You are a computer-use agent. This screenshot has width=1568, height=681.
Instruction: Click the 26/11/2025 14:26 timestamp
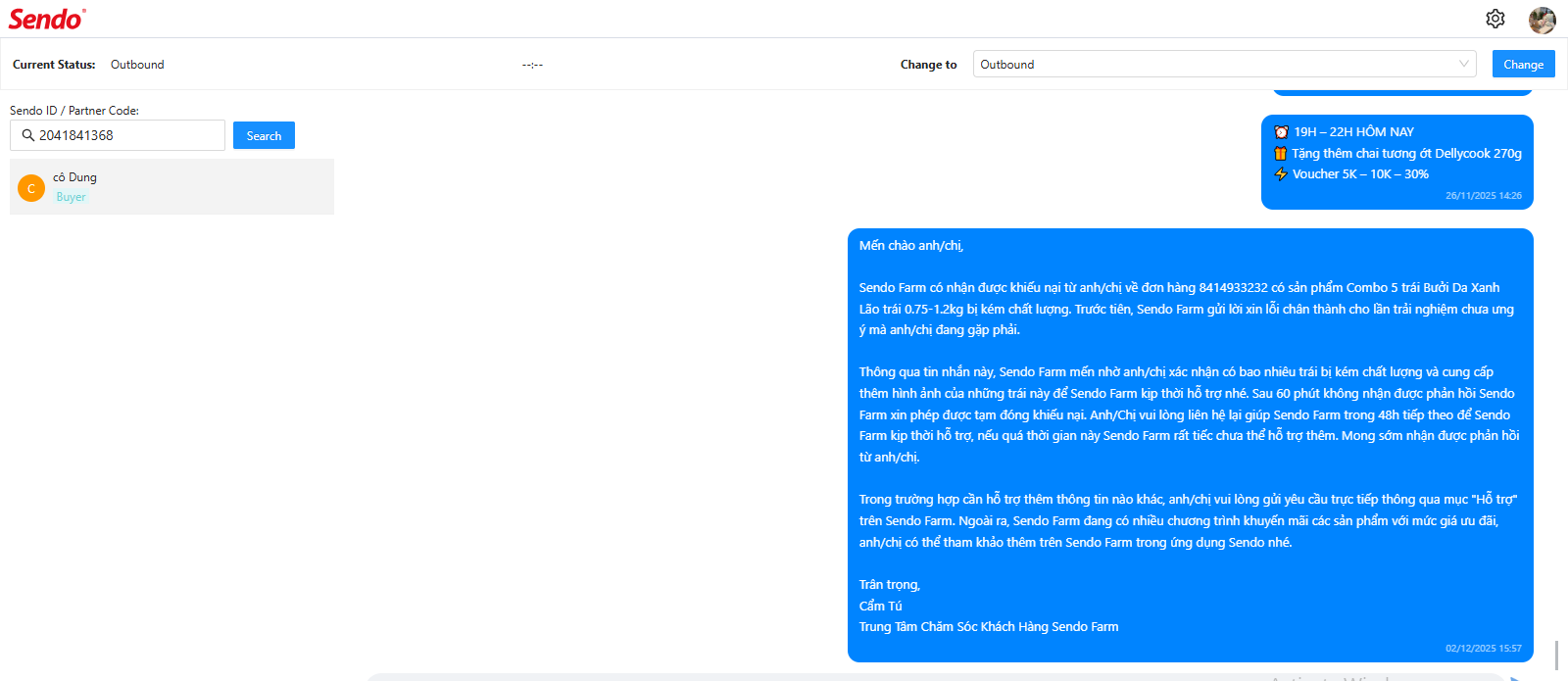(x=1484, y=196)
